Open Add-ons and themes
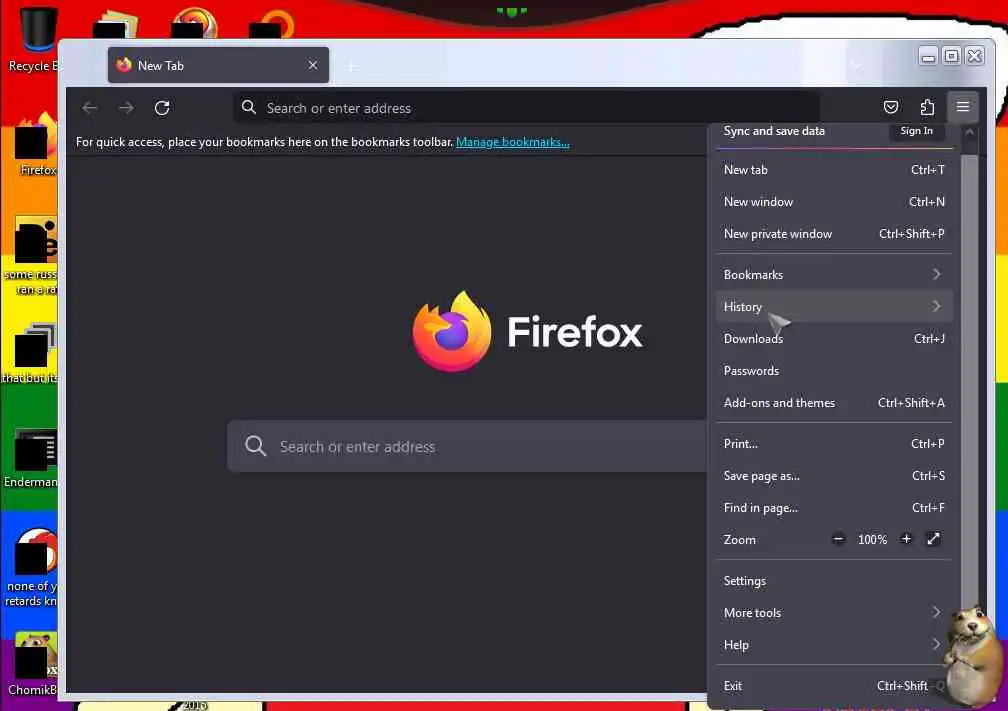This screenshot has width=1008, height=711. [834, 403]
